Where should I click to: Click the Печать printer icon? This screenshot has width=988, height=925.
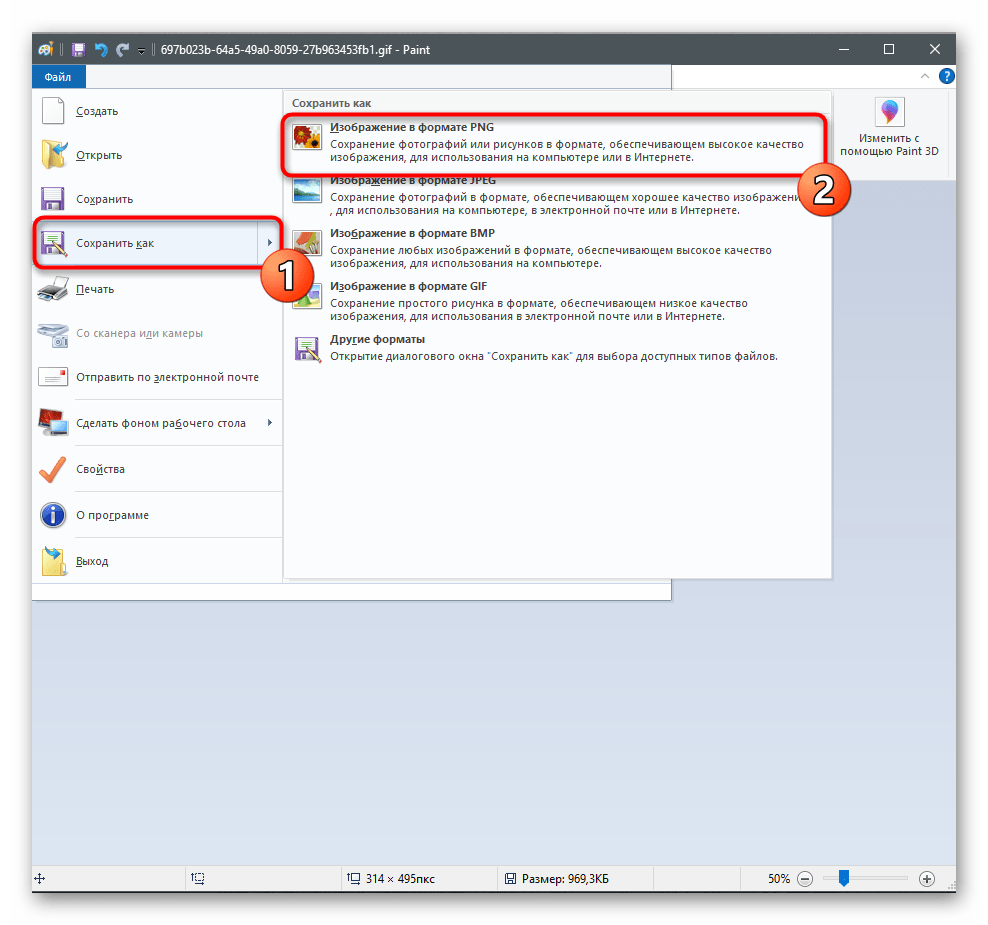52,289
